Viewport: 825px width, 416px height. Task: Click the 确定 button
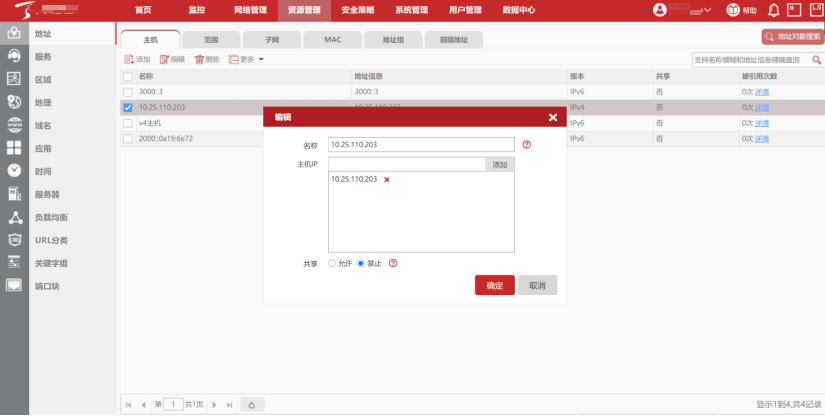coord(495,285)
